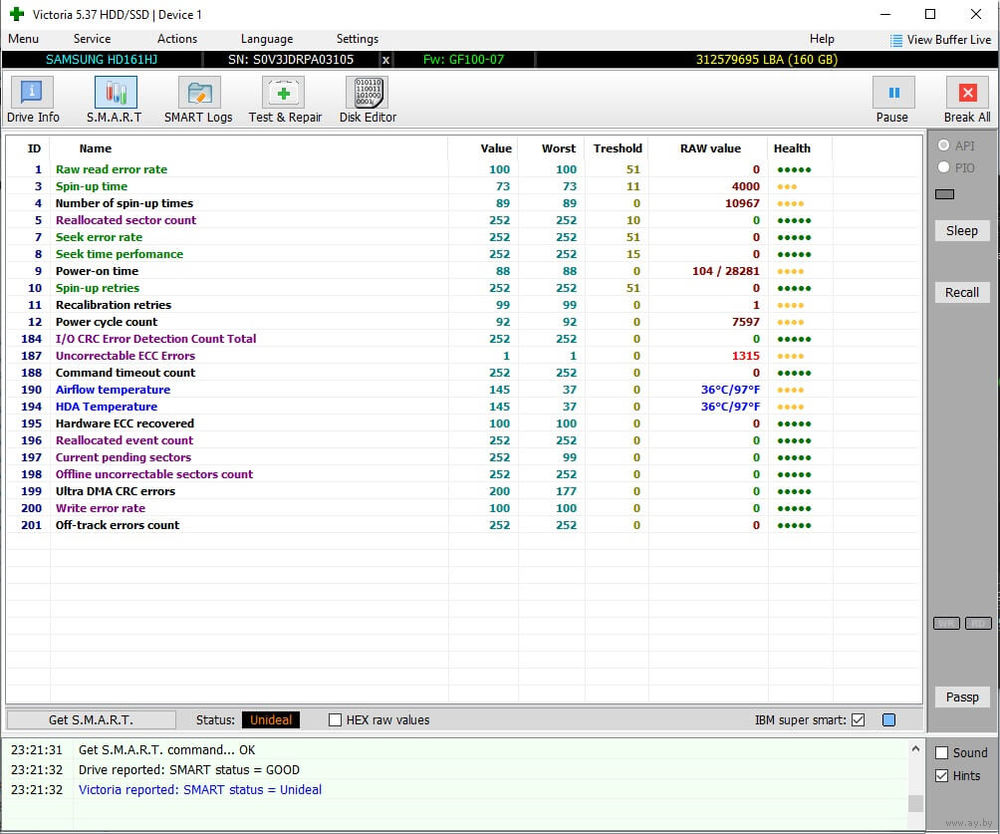Screen dimensions: 1000x834
Task: Click the small gray indicator below PIO
Action: point(944,194)
